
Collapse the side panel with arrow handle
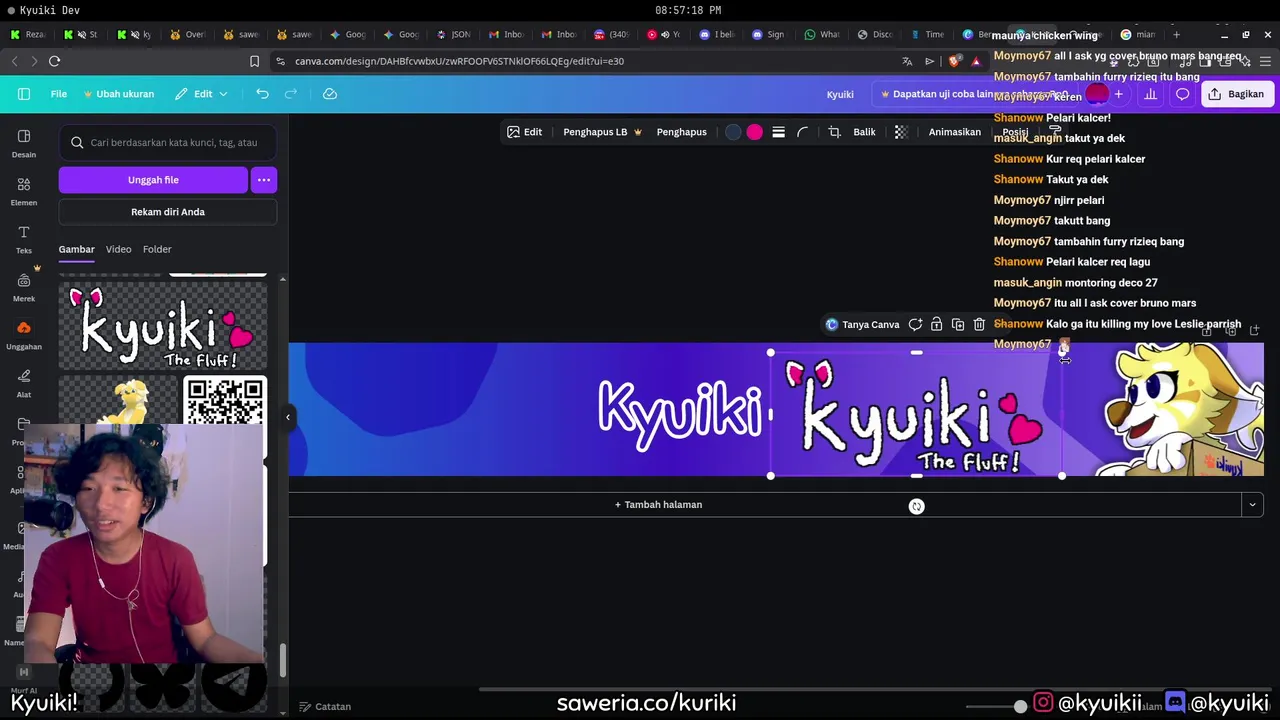(x=288, y=417)
